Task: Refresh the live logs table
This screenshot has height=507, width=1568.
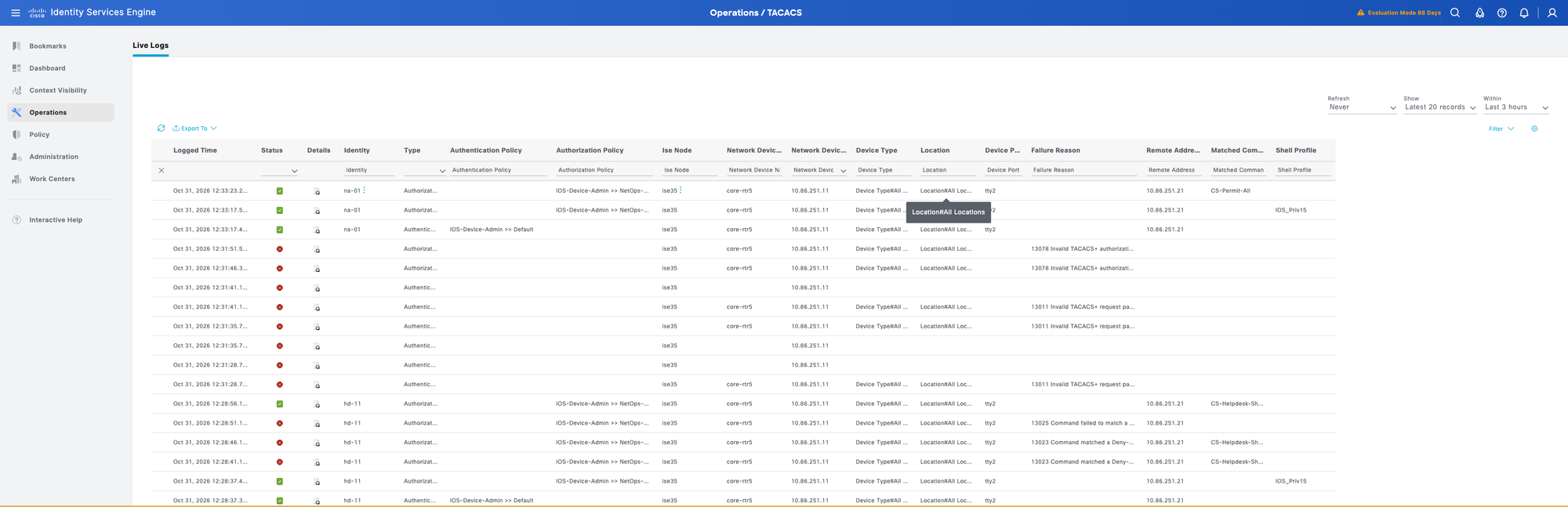Action: pos(161,128)
